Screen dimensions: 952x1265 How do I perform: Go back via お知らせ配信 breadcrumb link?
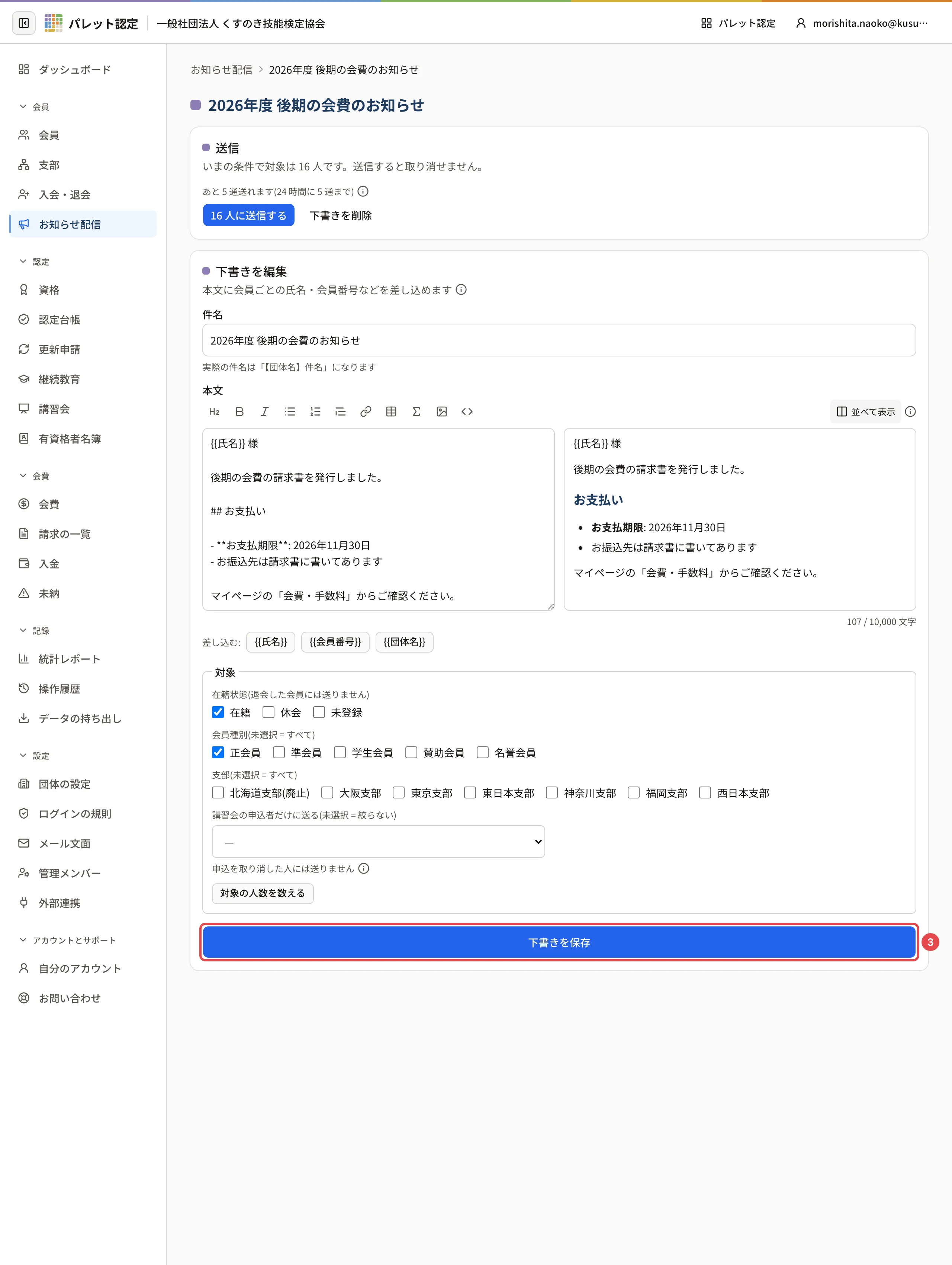click(222, 70)
